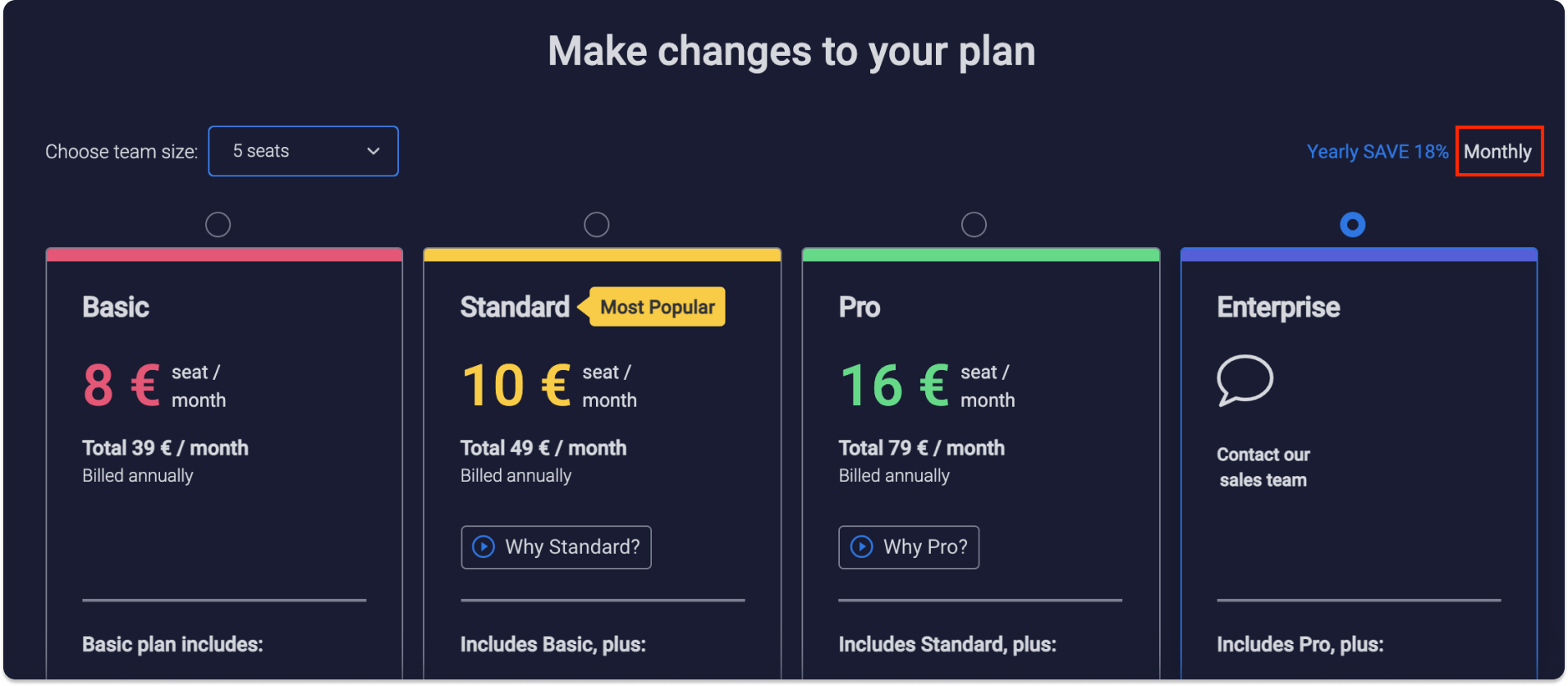
Task: Select the Enterprise plan radio button
Action: 1352,224
